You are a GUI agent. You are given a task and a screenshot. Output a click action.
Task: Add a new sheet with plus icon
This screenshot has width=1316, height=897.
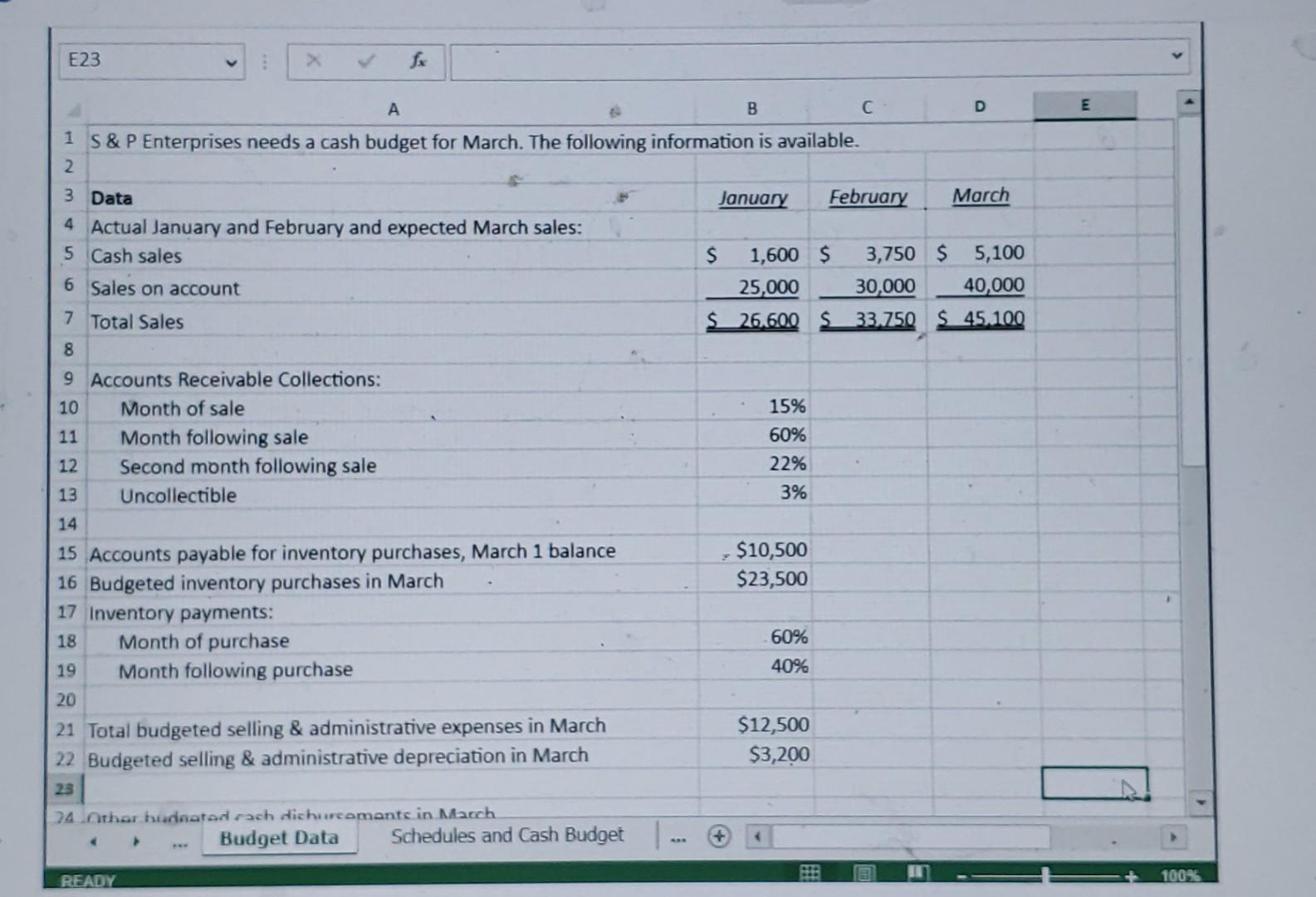tap(719, 836)
